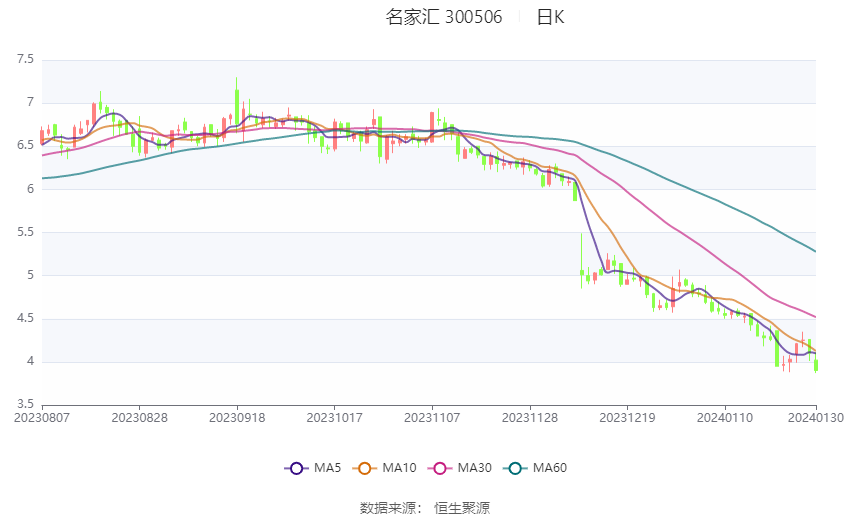The width and height of the screenshot is (850, 516).
Task: Click the 5.5 price axis label
Action: pos(25,232)
